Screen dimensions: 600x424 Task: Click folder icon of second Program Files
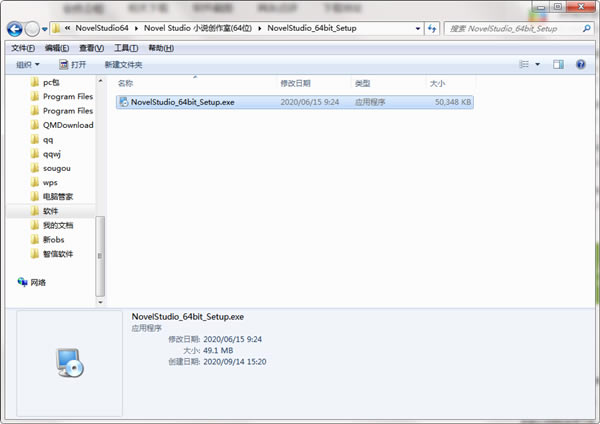click(x=35, y=111)
